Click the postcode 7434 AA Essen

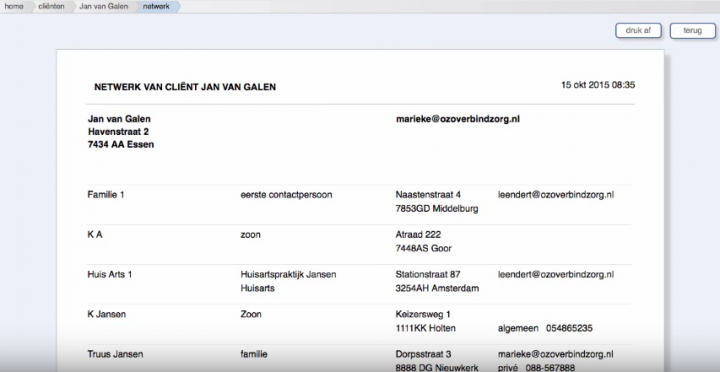pos(121,145)
